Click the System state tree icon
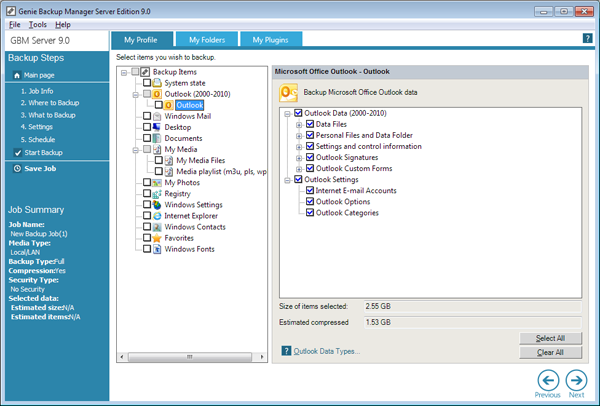 (x=157, y=83)
